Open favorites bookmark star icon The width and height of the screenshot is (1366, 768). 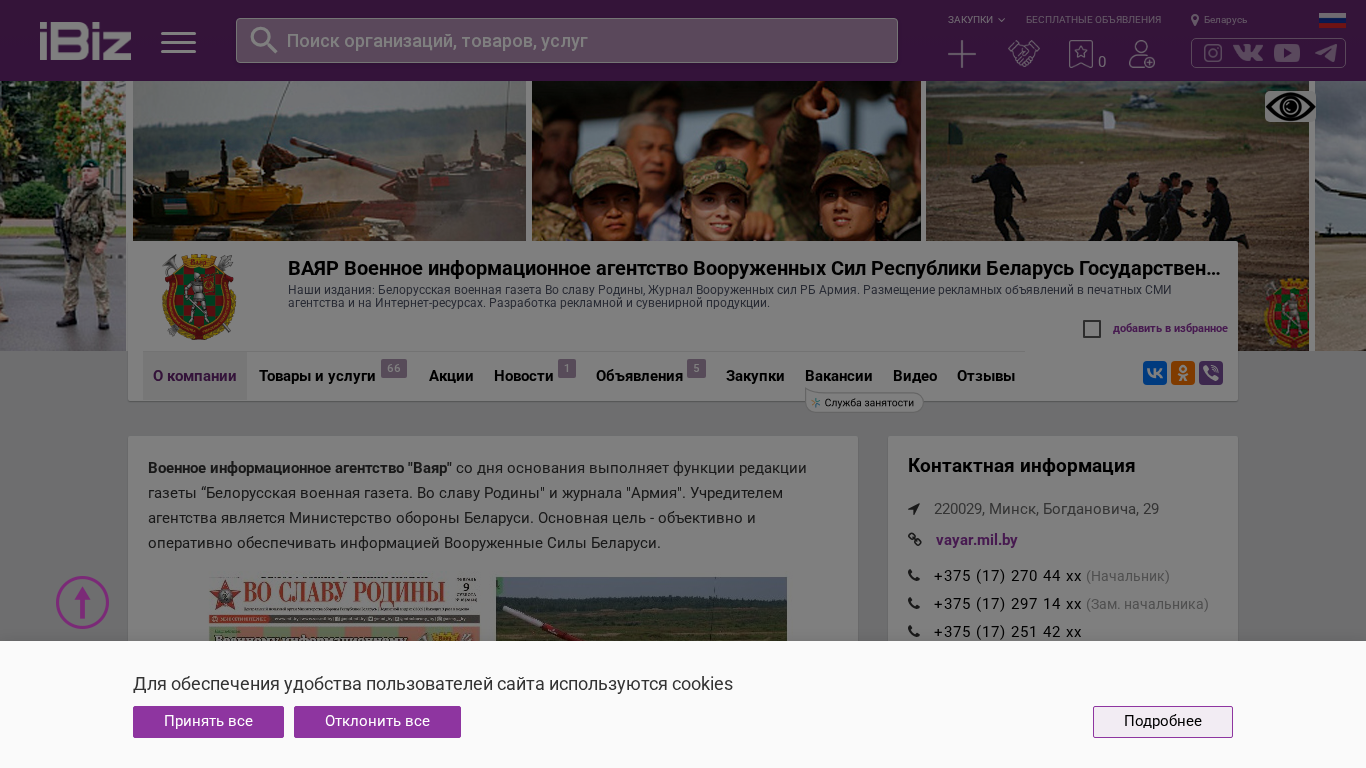click(x=1081, y=54)
